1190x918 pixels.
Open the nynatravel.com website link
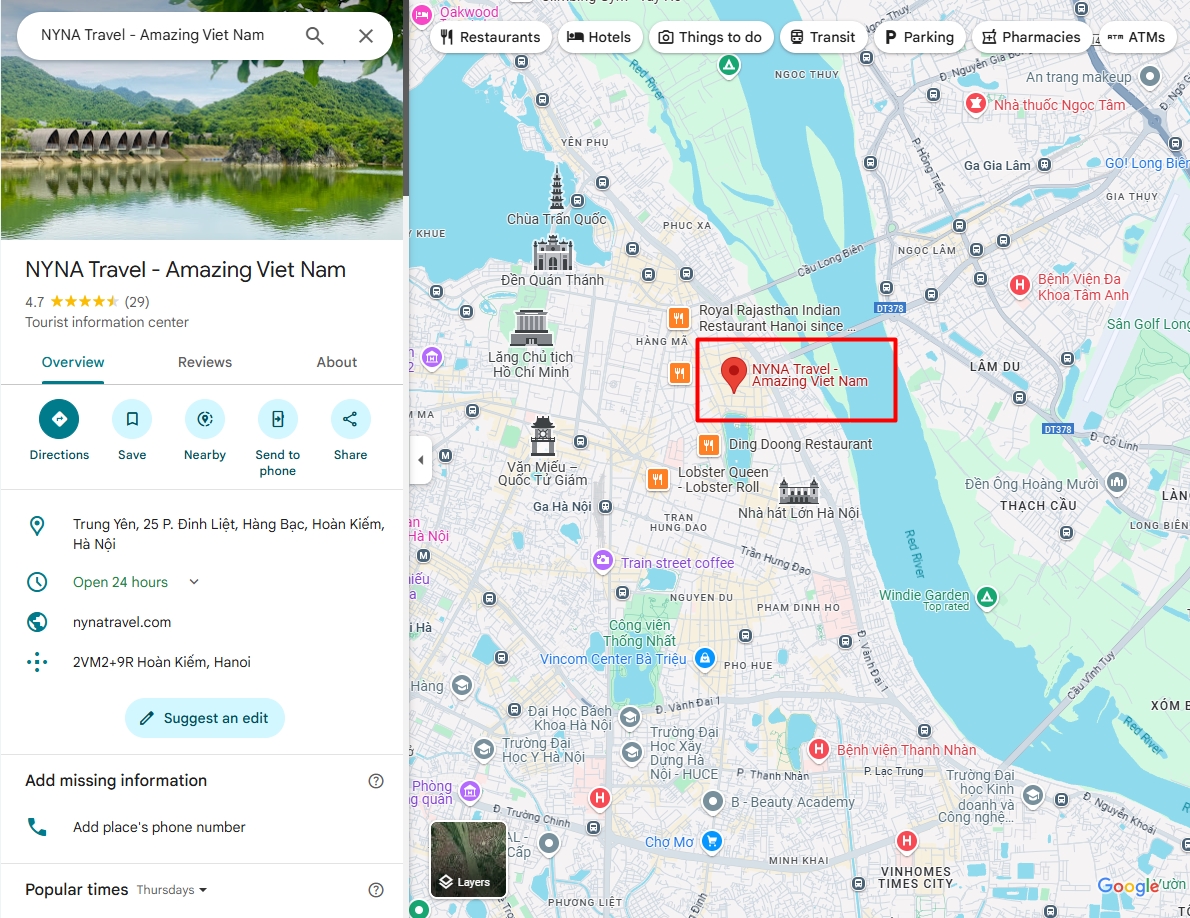[122, 622]
